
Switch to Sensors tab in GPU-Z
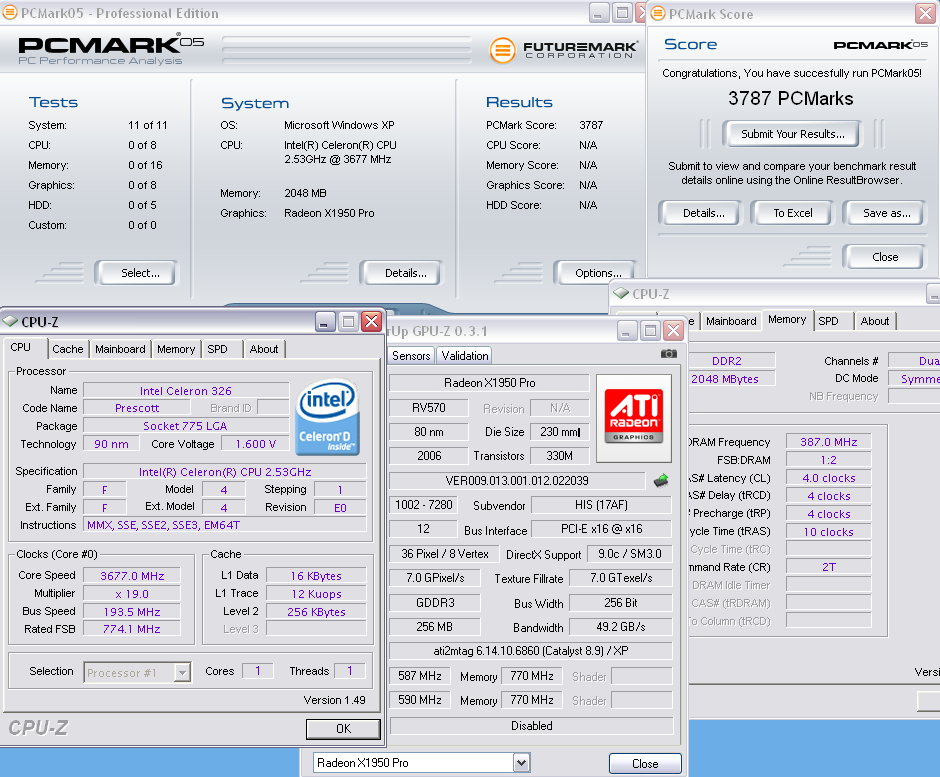click(x=411, y=356)
